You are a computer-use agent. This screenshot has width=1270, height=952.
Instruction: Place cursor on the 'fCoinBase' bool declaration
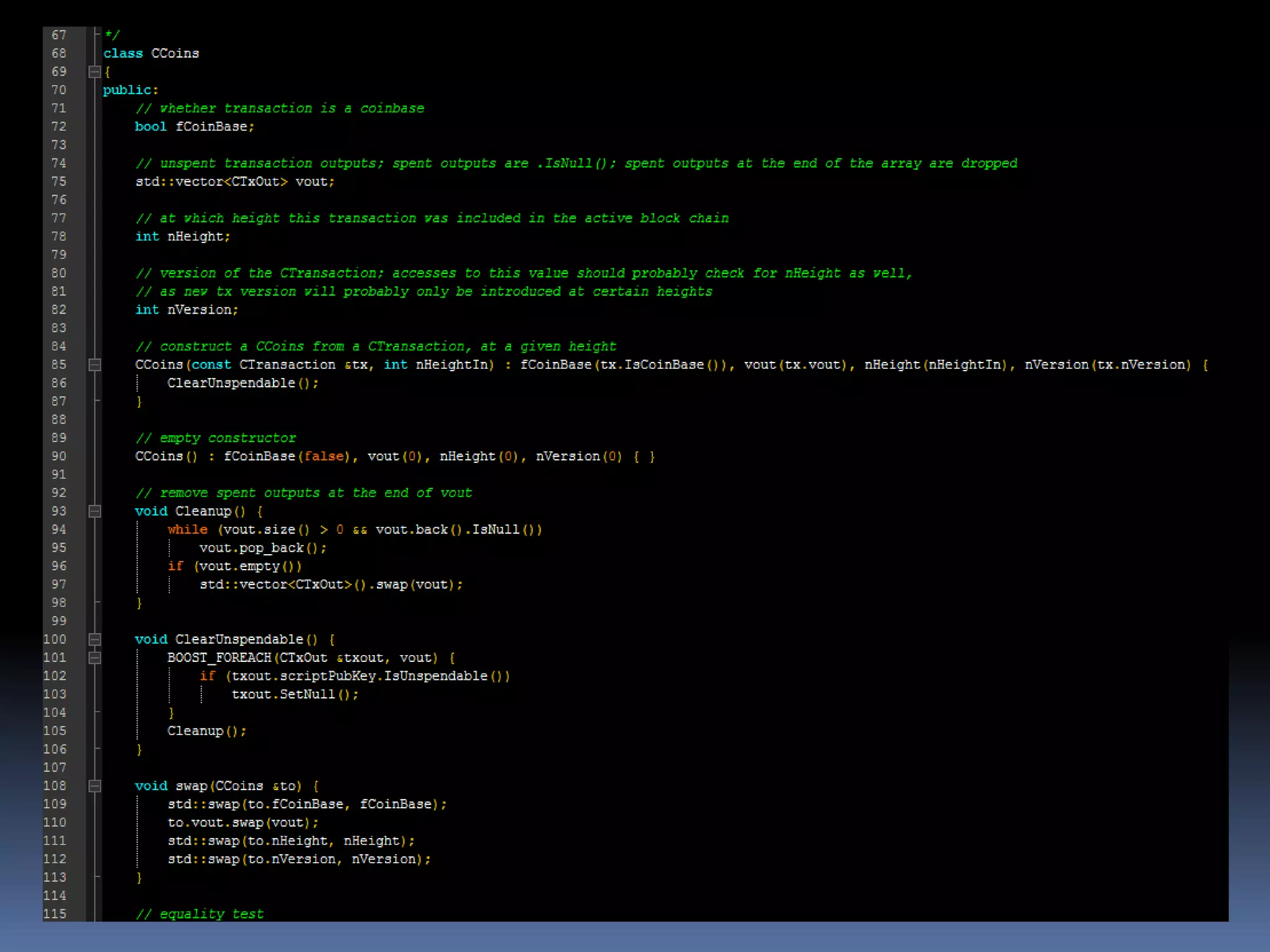coord(211,126)
